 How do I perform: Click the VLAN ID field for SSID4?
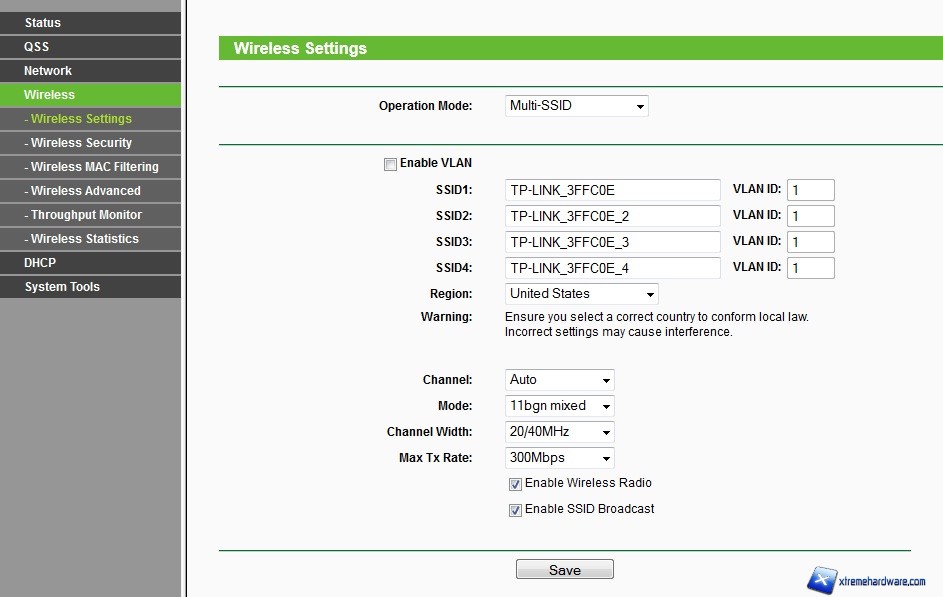coord(810,268)
